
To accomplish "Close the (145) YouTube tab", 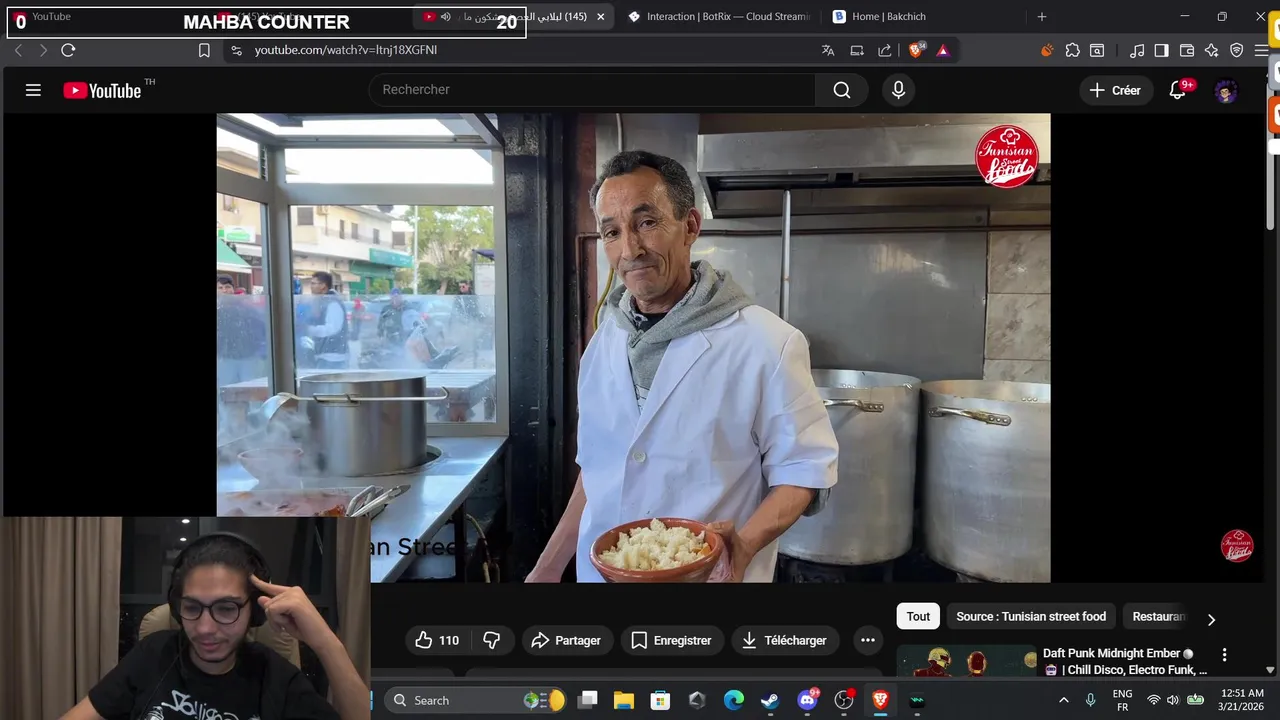I will (601, 17).
